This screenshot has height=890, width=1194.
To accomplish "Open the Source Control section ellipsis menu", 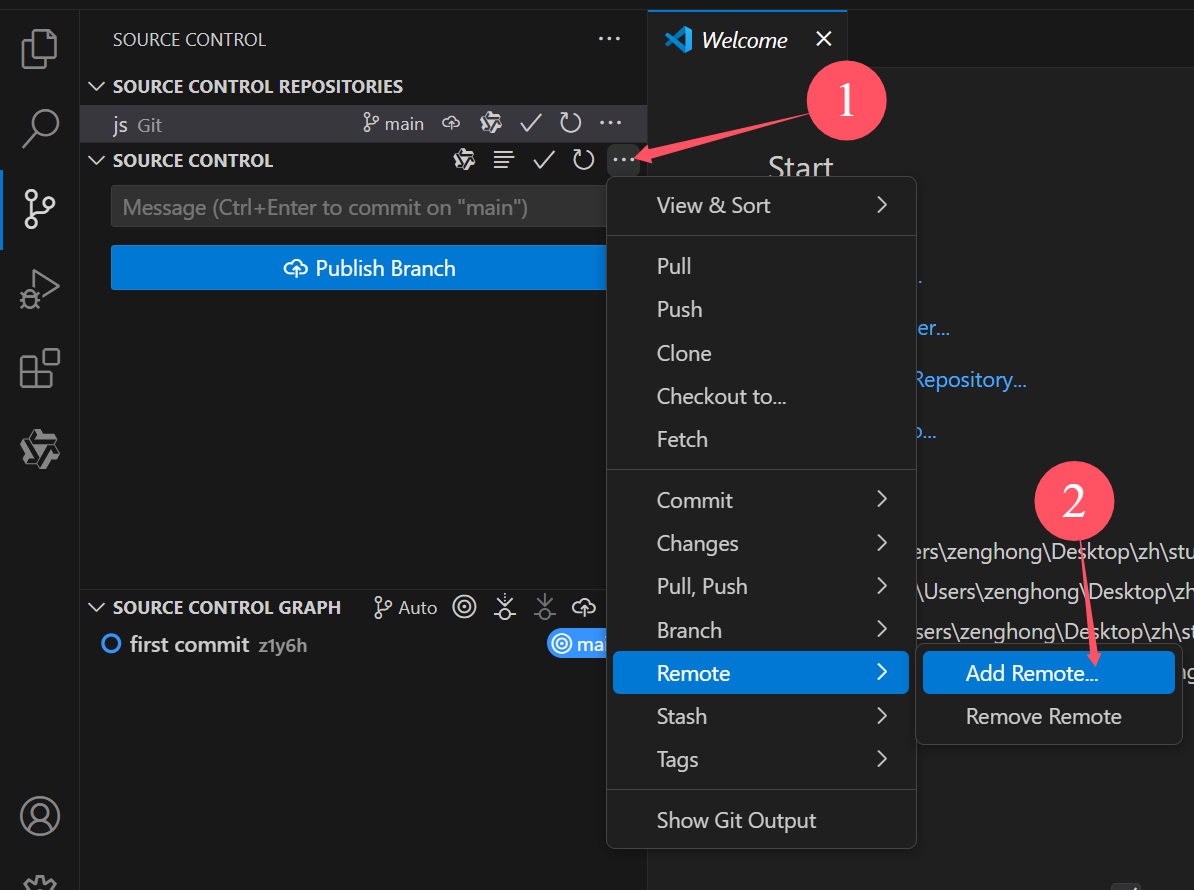I will (624, 160).
